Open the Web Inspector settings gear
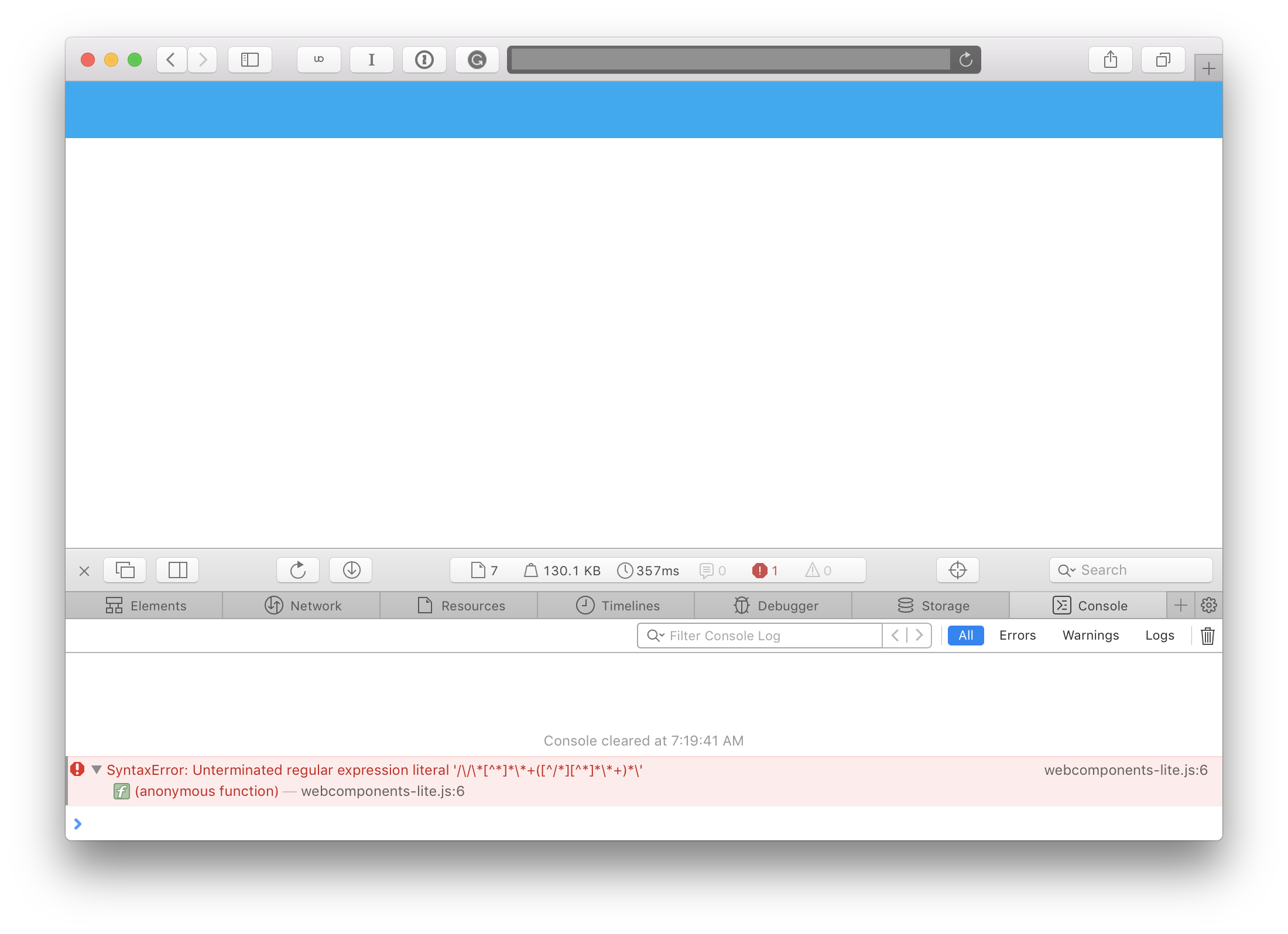Screen dimensions: 1288x934 [1208, 605]
